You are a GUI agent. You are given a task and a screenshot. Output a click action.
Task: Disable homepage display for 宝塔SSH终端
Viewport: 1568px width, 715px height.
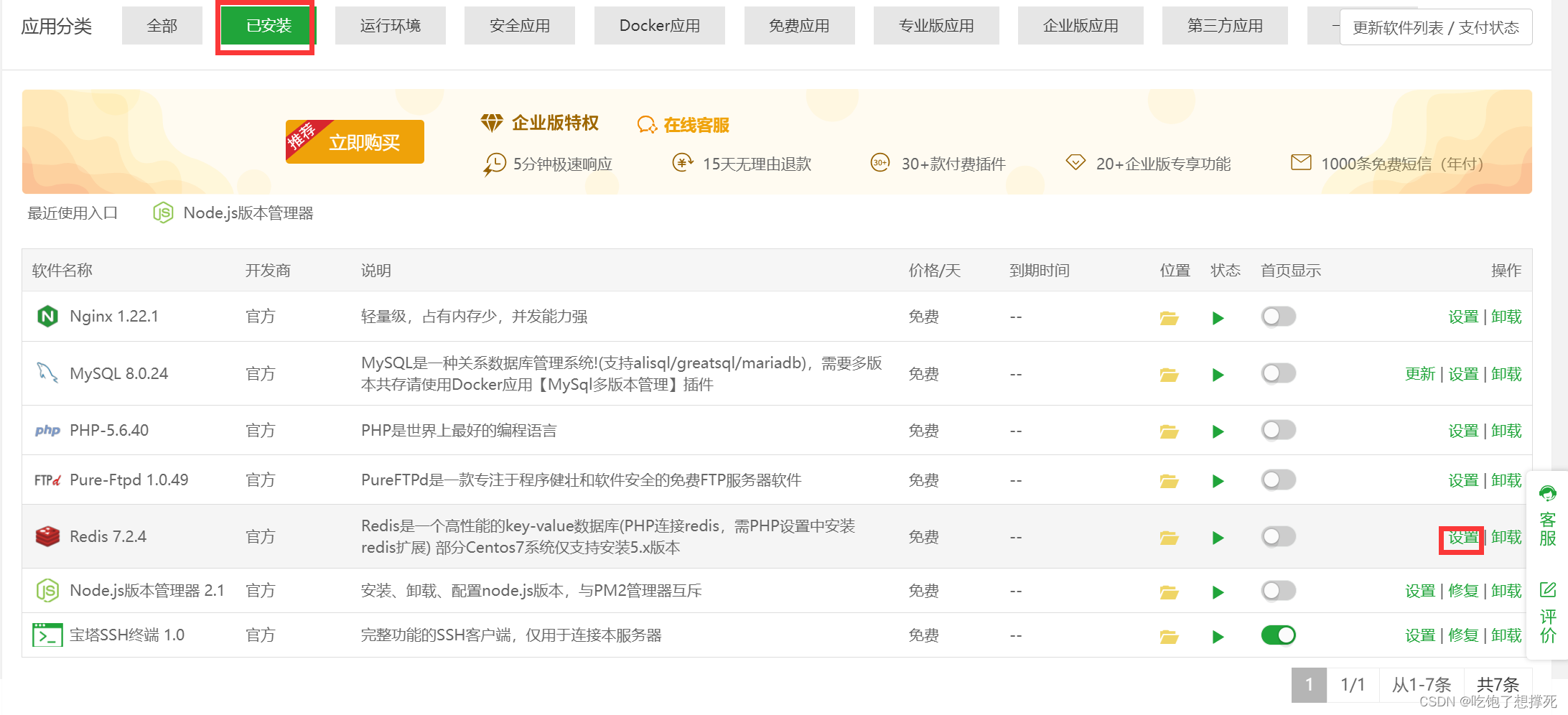1278,635
